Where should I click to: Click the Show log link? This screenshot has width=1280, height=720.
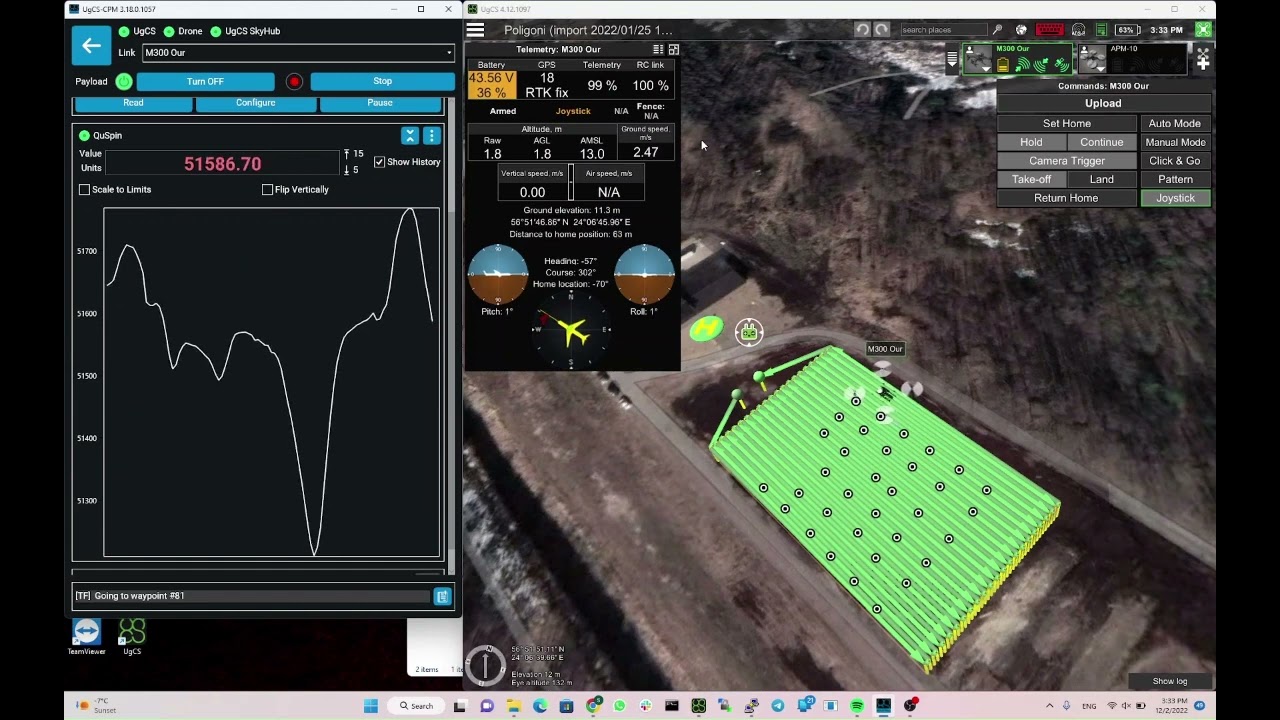1169,681
